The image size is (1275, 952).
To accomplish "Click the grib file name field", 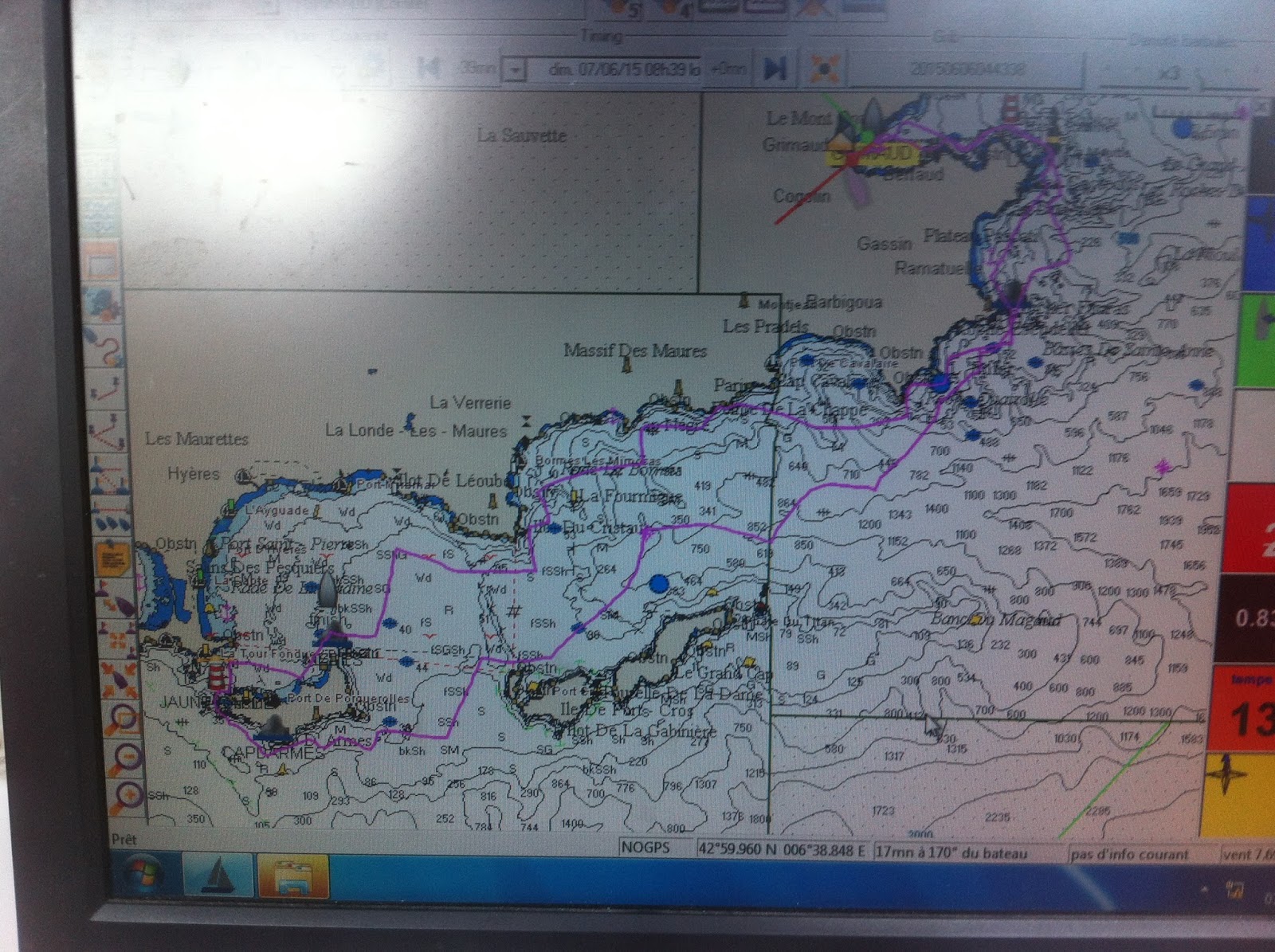I will click(966, 70).
